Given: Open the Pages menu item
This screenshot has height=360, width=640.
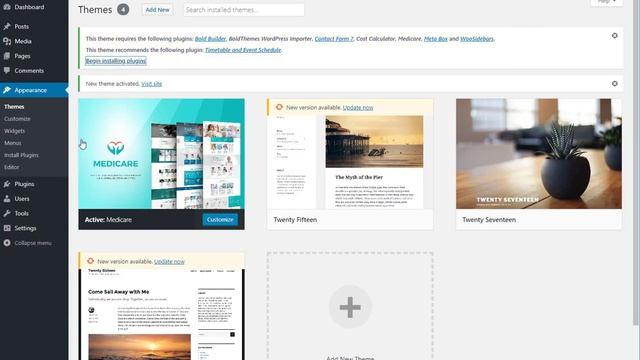Looking at the screenshot, I should coord(34,56).
